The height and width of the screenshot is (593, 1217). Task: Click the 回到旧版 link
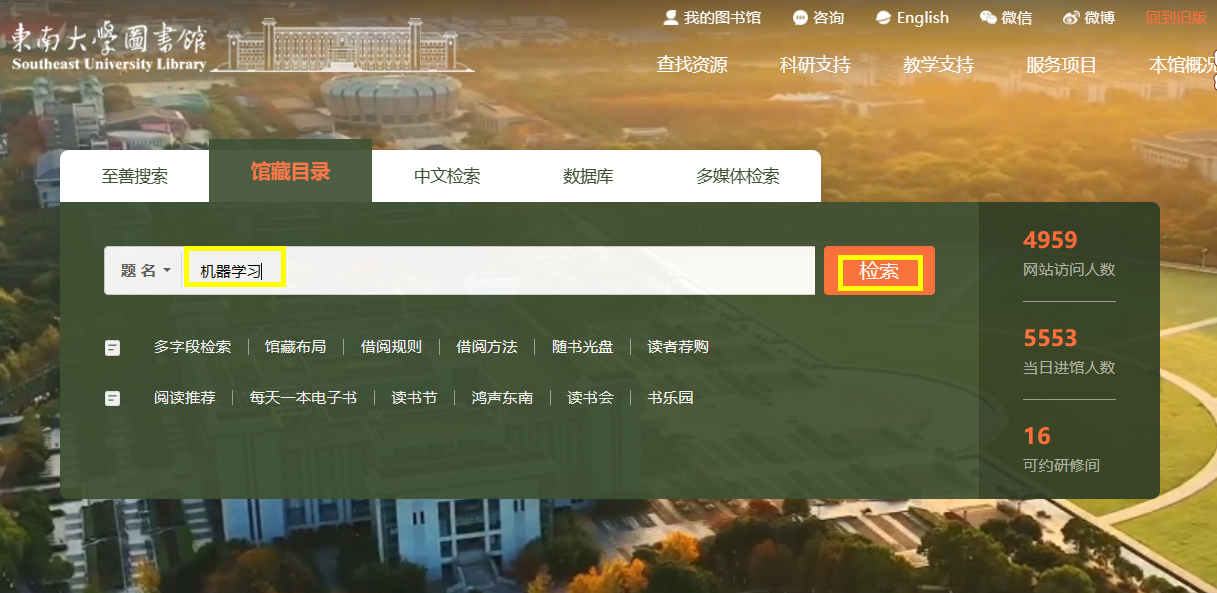[1176, 18]
